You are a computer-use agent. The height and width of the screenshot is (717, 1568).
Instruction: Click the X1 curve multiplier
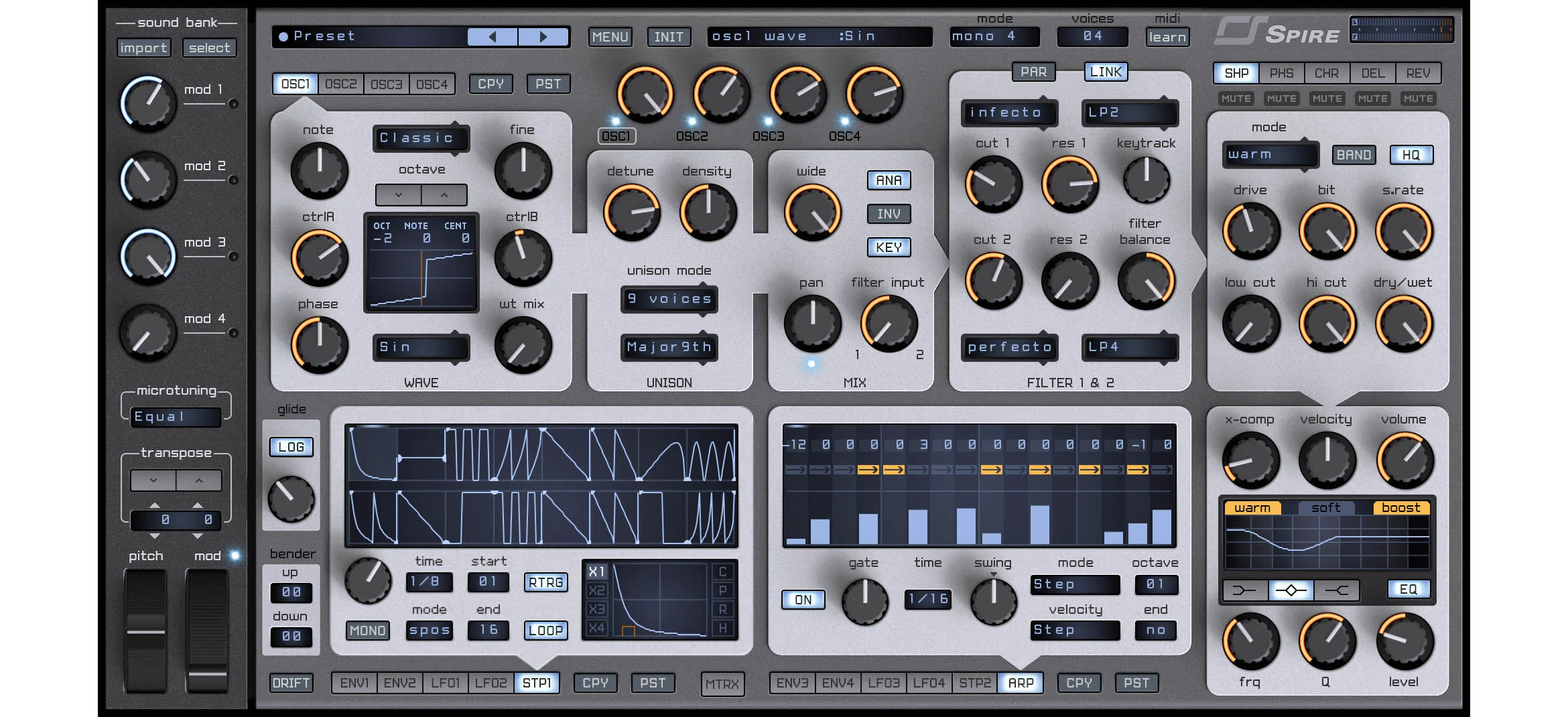[x=596, y=572]
